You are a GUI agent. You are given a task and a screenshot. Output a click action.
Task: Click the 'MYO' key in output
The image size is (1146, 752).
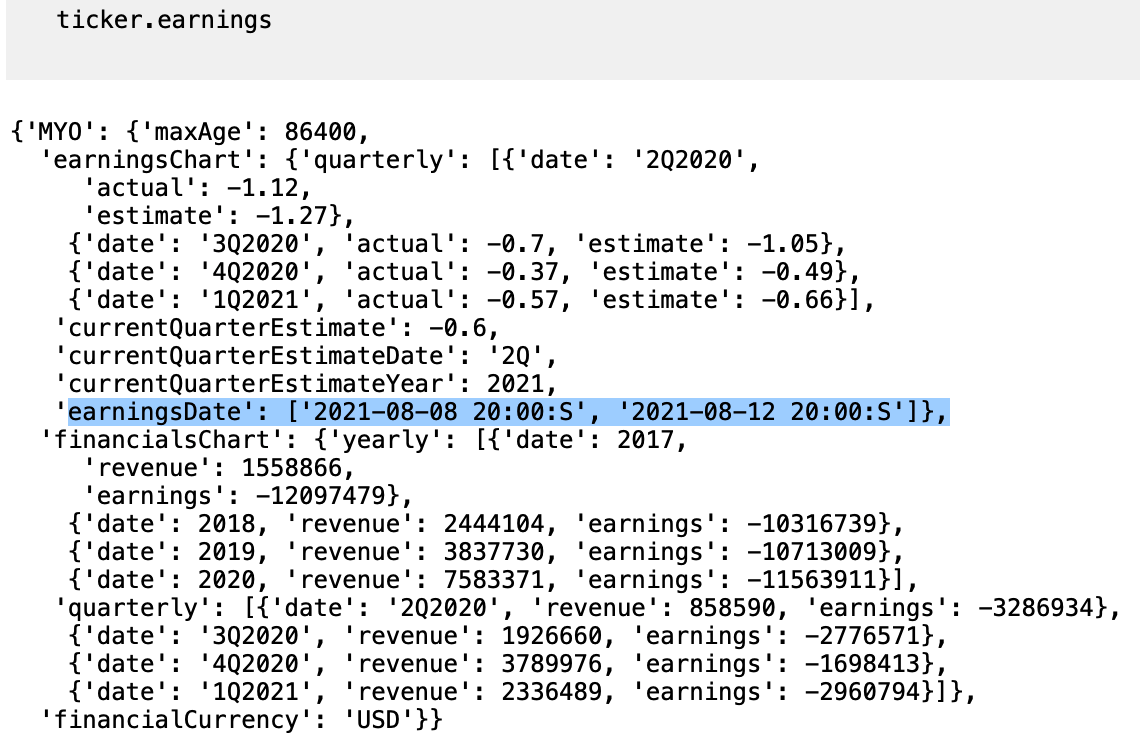(60, 132)
